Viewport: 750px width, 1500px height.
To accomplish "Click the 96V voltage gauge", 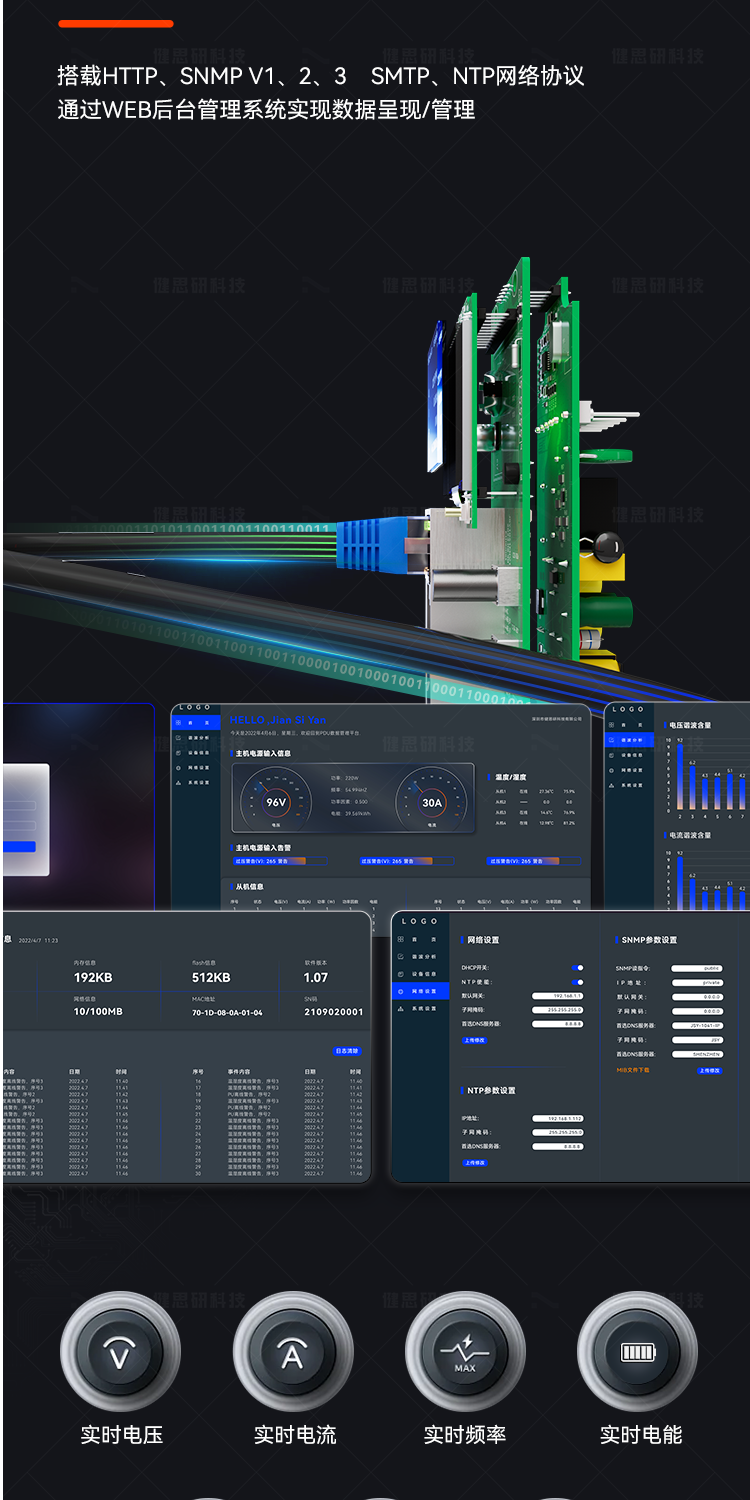I will (x=276, y=801).
